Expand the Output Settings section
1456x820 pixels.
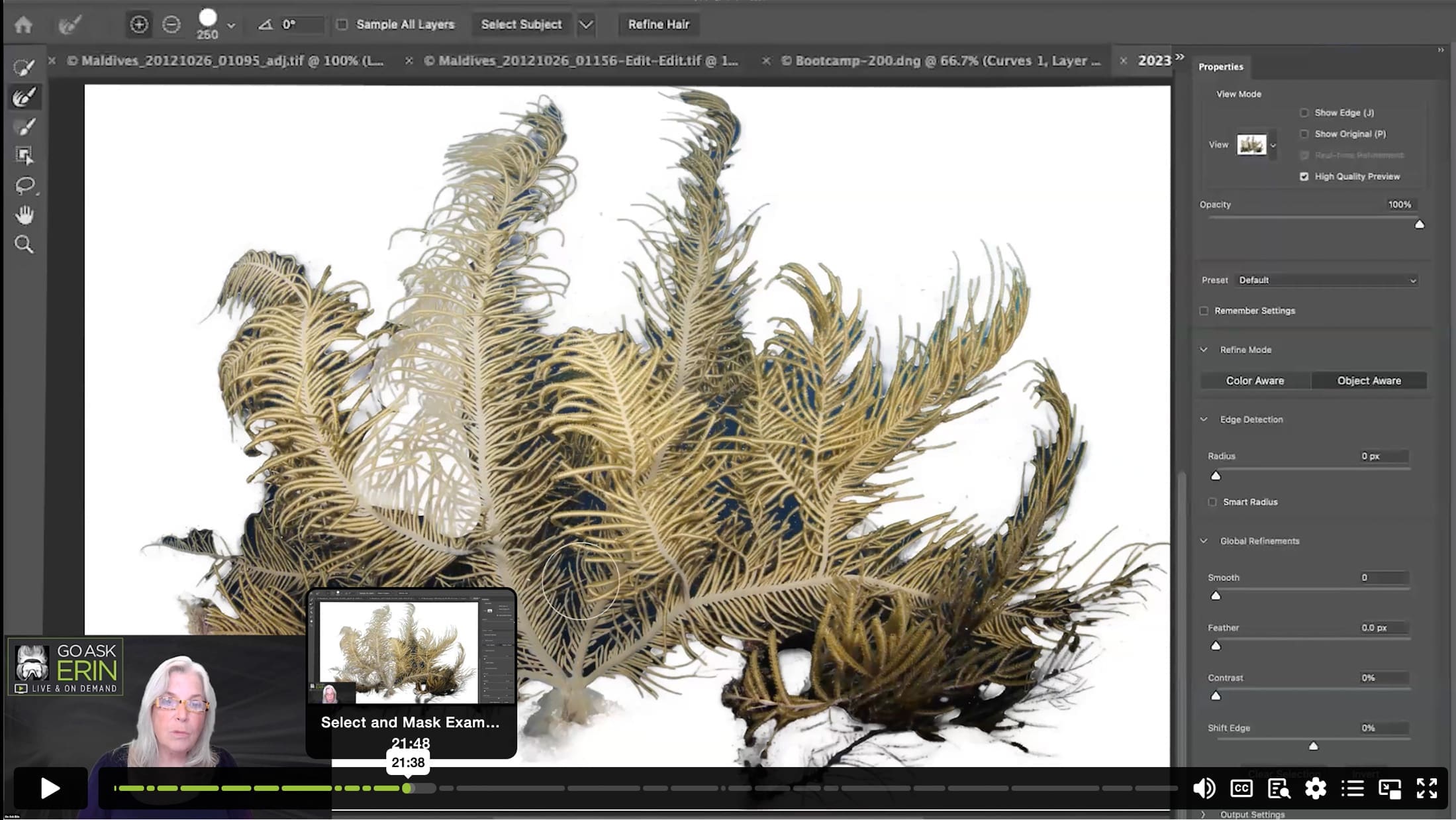coord(1204,815)
